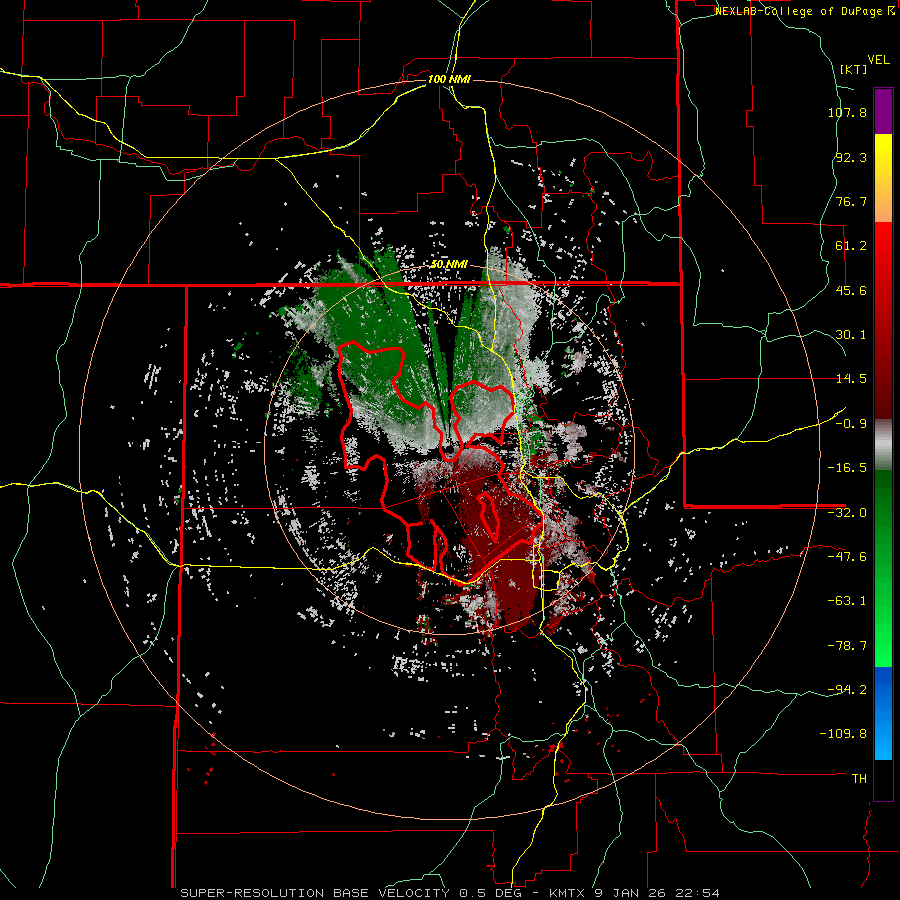
Task: Select the 30.1 legend value
Action: click(x=851, y=335)
